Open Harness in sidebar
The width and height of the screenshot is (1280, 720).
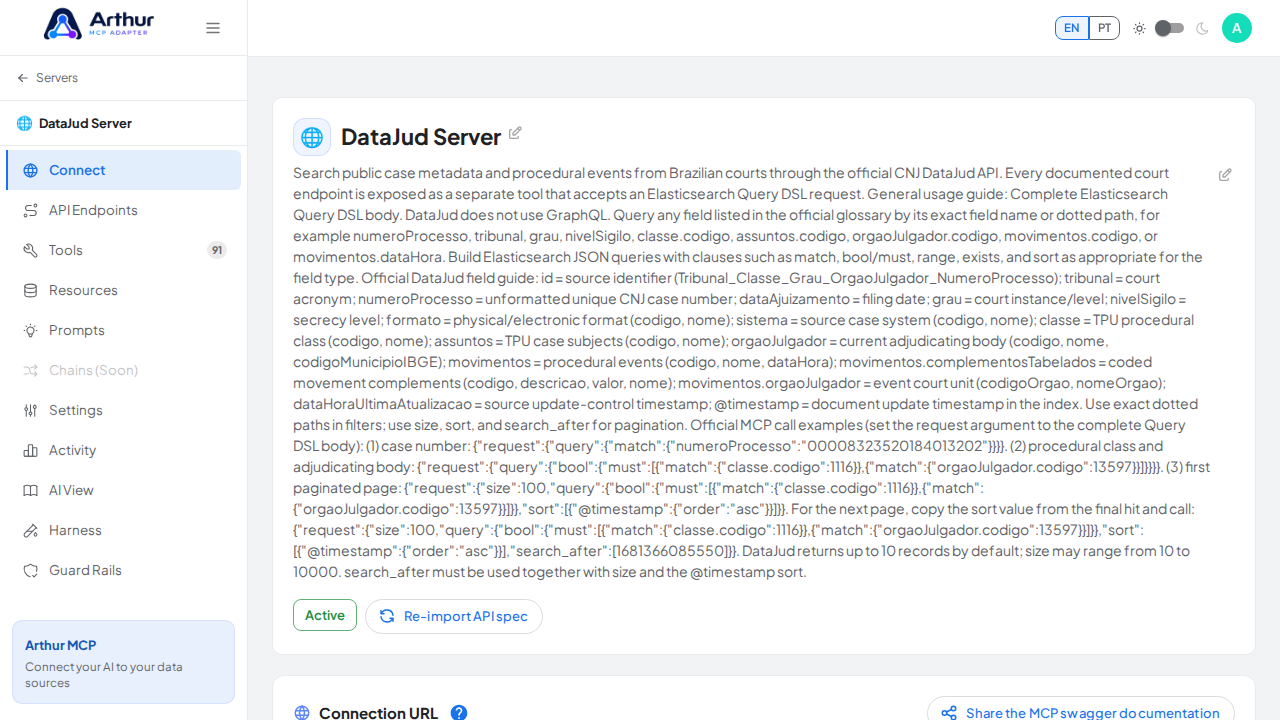pos(123,530)
